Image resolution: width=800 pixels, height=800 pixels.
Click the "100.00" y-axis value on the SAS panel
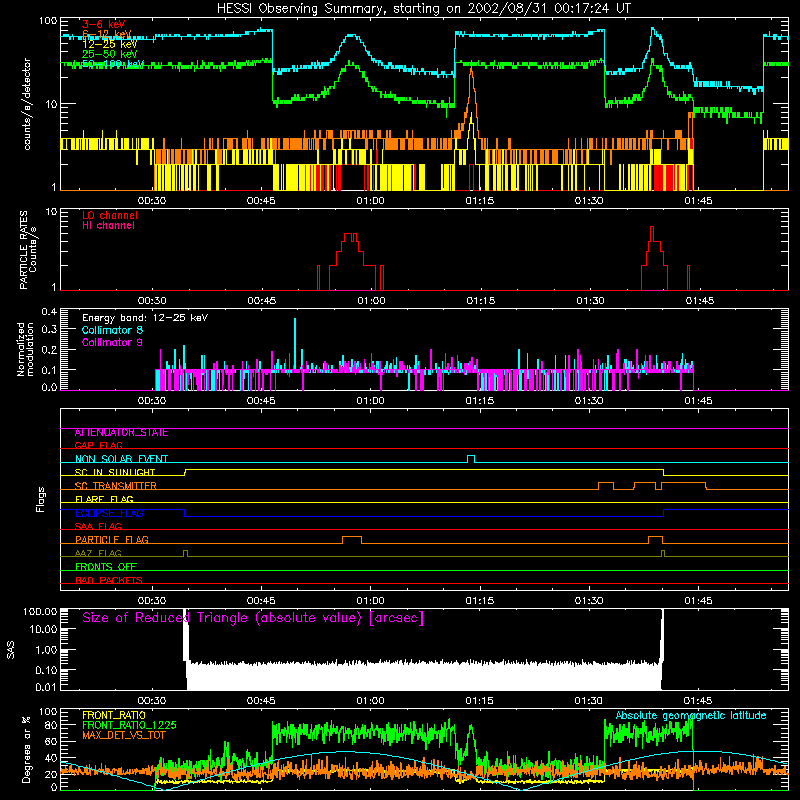tap(40, 612)
